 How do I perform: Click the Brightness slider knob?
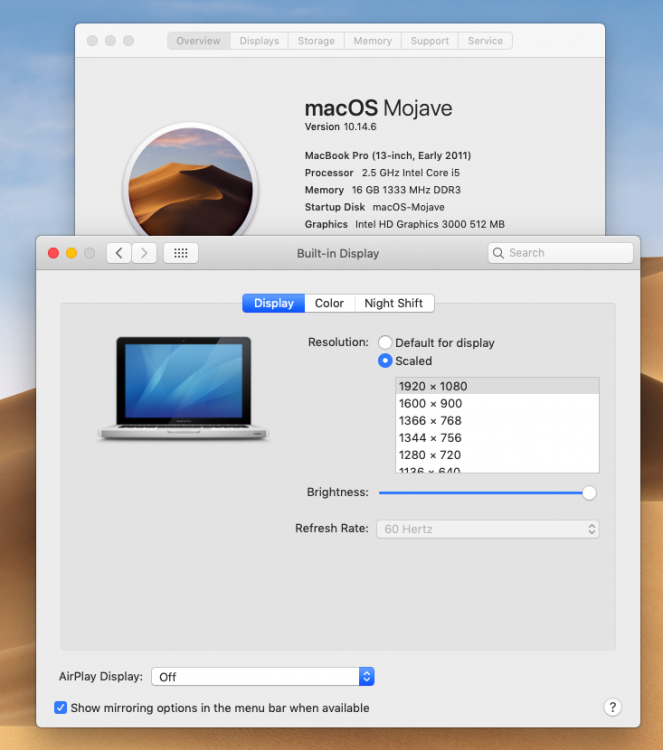(x=589, y=493)
